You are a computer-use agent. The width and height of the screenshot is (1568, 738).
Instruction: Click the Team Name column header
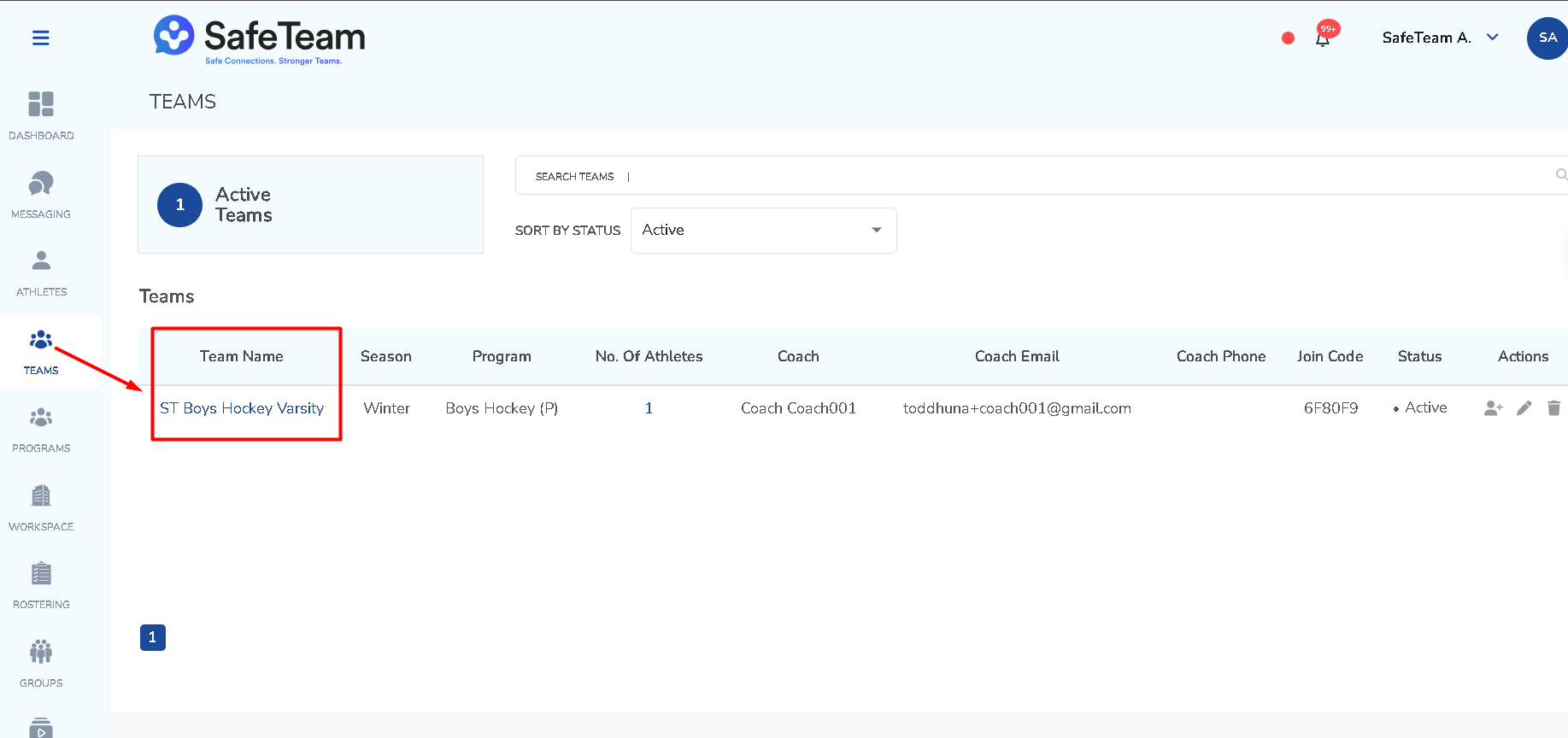[242, 356]
